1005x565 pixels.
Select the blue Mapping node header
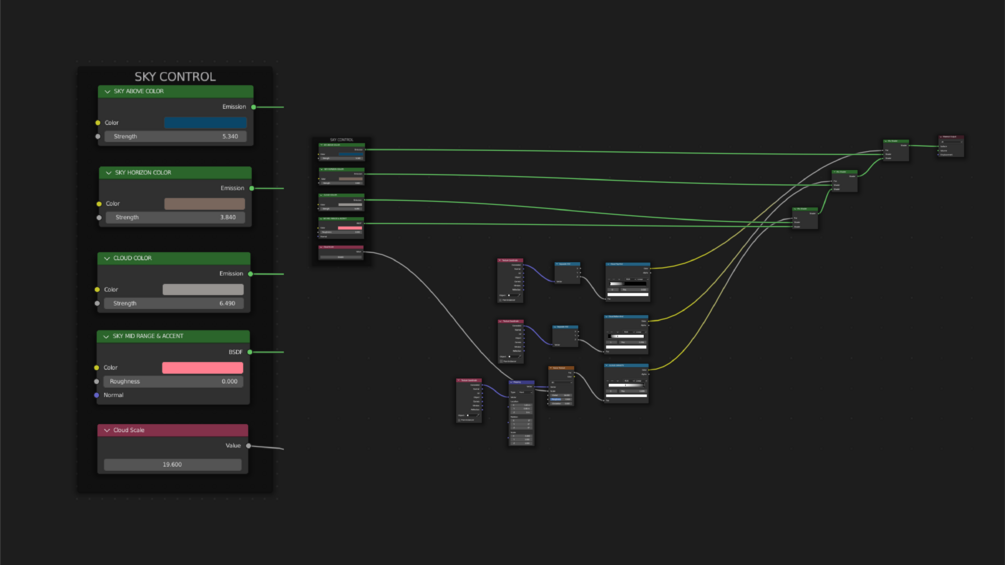522,382
